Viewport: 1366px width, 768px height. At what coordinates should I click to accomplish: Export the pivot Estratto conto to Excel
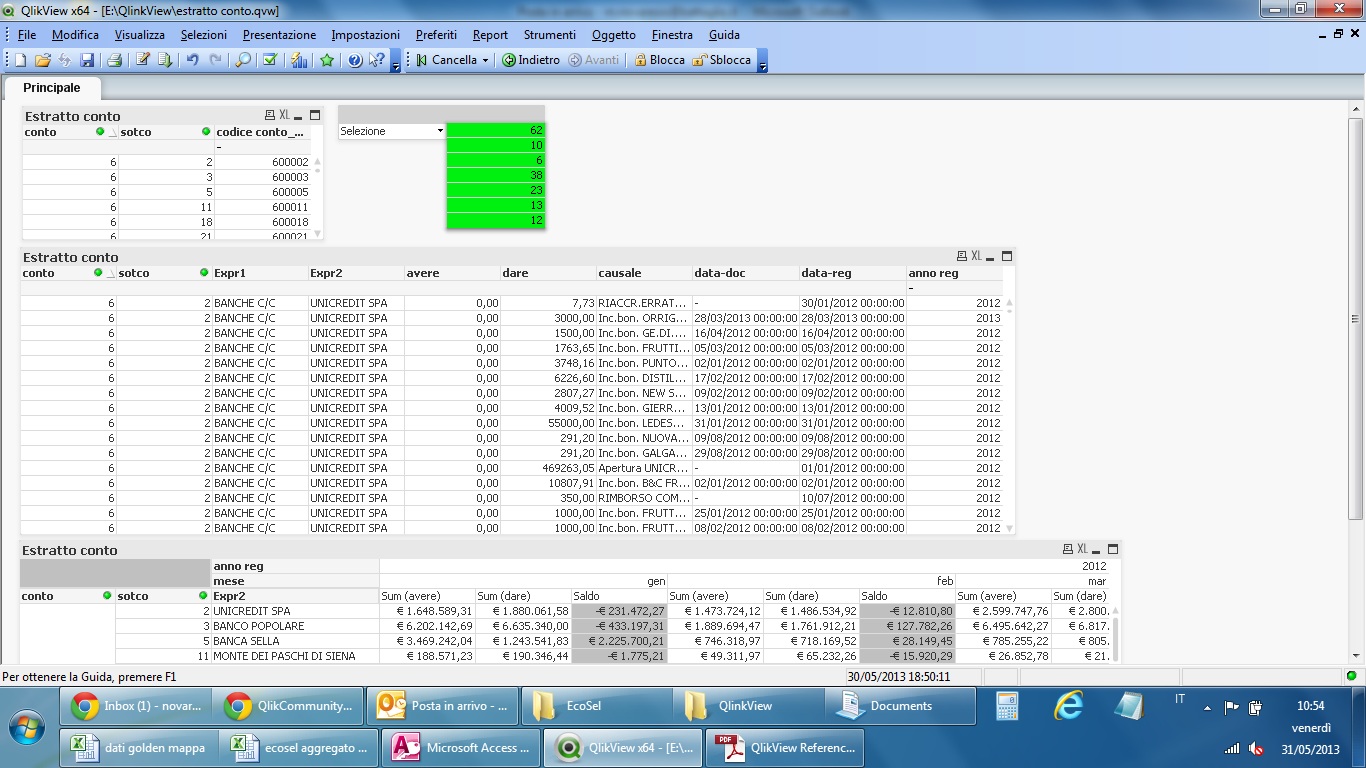pyautogui.click(x=1082, y=549)
